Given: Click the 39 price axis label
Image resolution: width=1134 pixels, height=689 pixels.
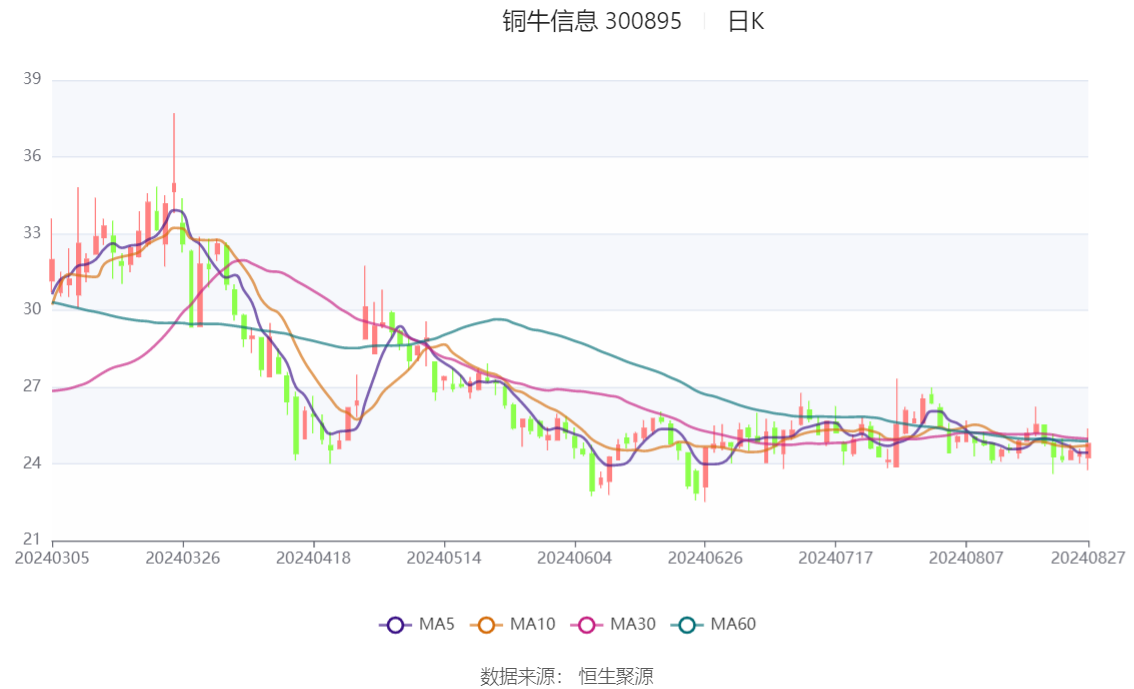Looking at the screenshot, I should [x=32, y=79].
